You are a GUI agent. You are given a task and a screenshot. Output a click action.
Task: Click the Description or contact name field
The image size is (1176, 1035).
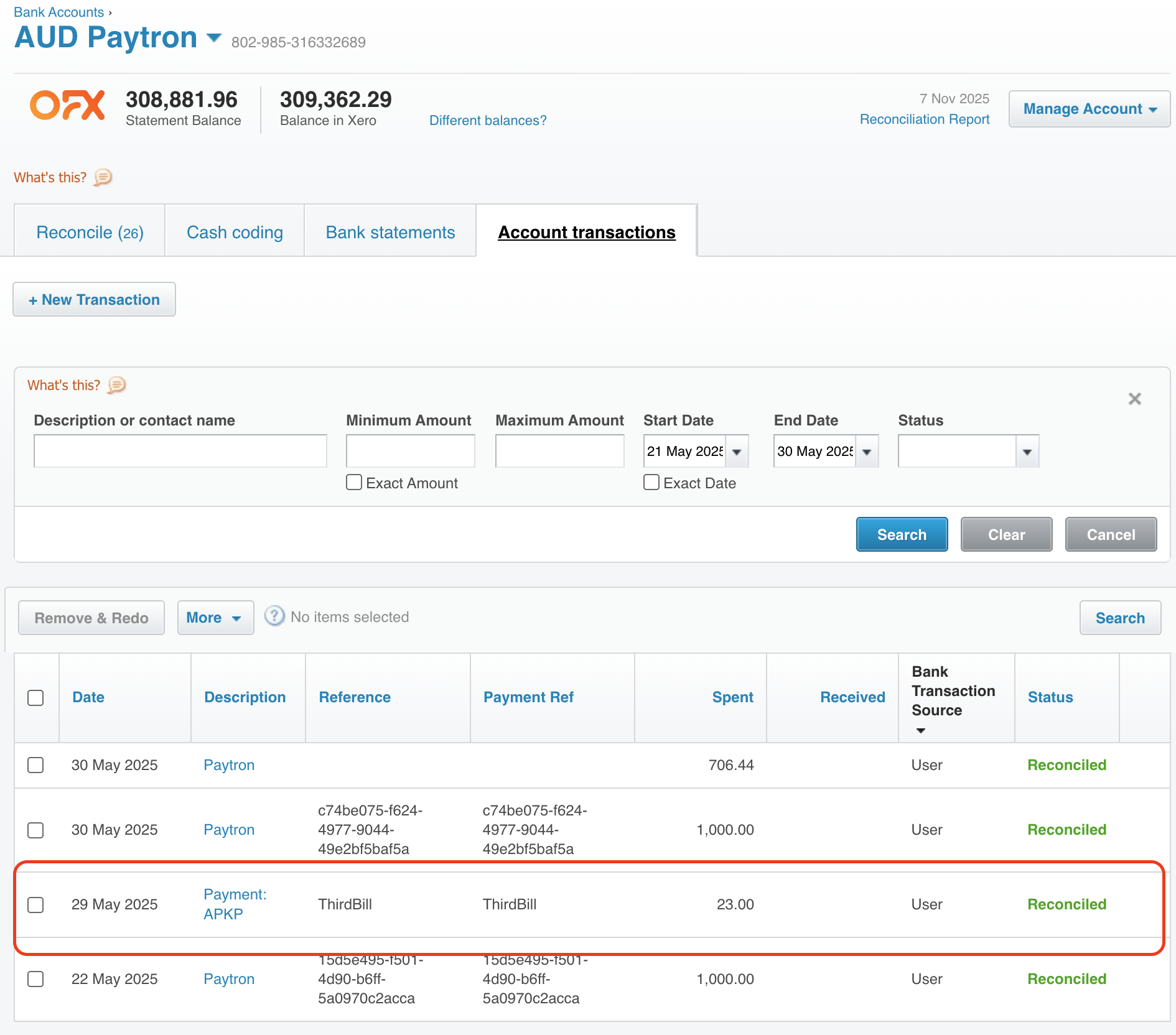[180, 451]
